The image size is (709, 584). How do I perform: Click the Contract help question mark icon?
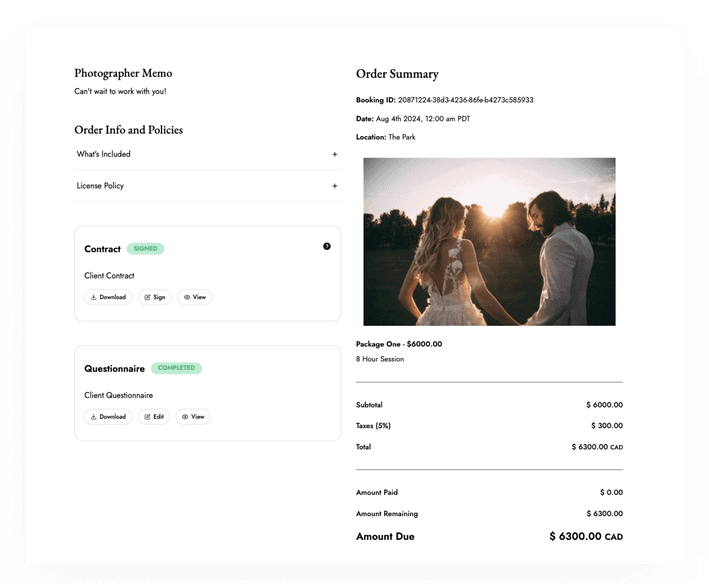(x=326, y=246)
